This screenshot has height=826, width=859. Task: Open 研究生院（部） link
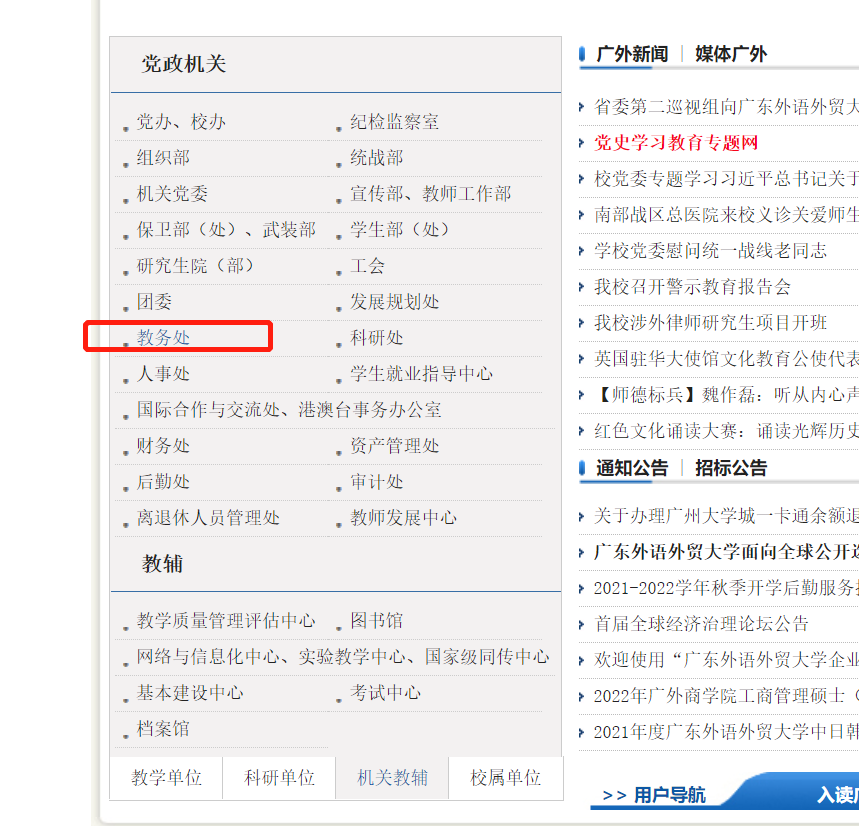pos(197,266)
